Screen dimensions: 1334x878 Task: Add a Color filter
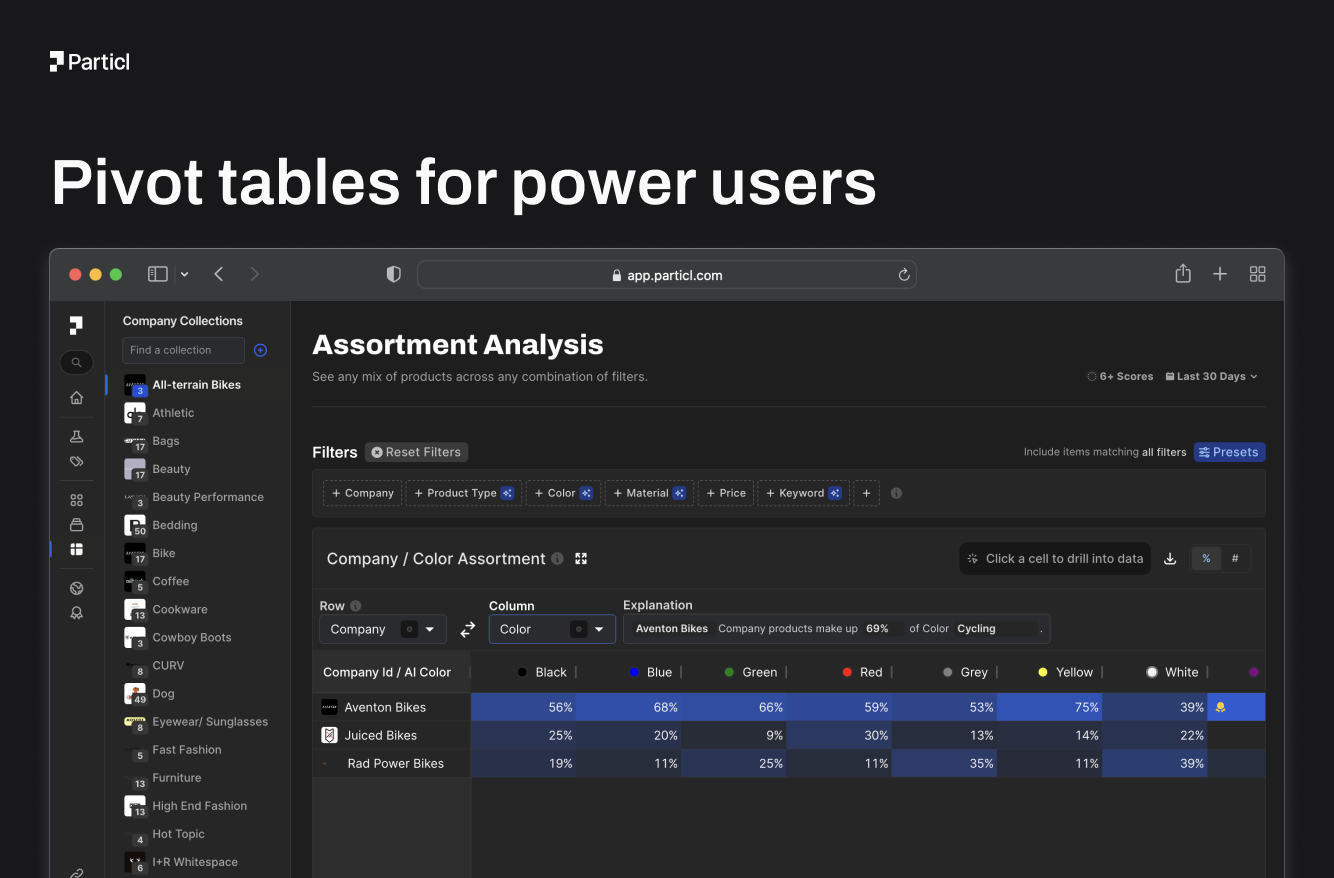coord(563,493)
